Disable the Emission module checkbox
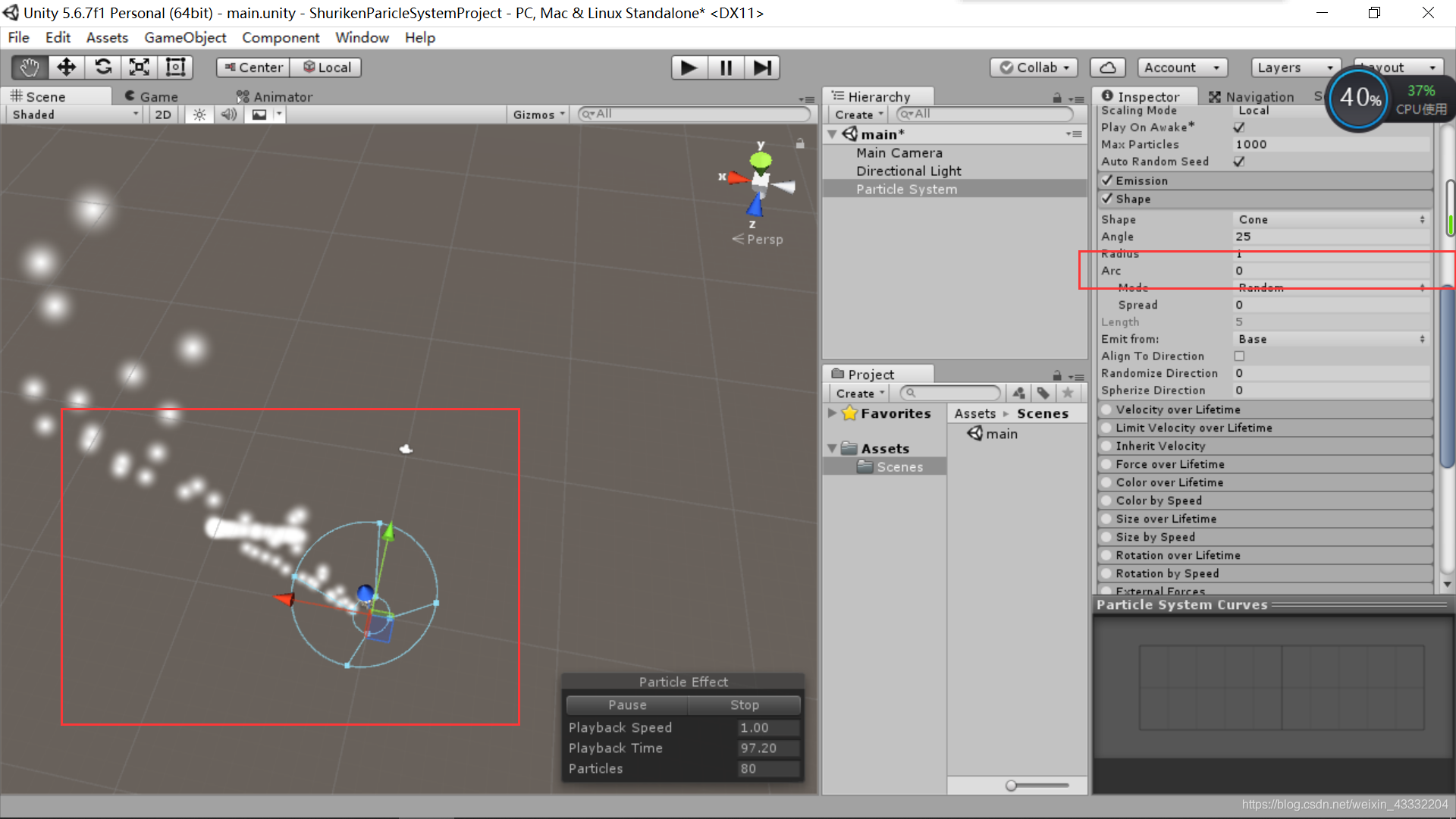 click(1107, 180)
